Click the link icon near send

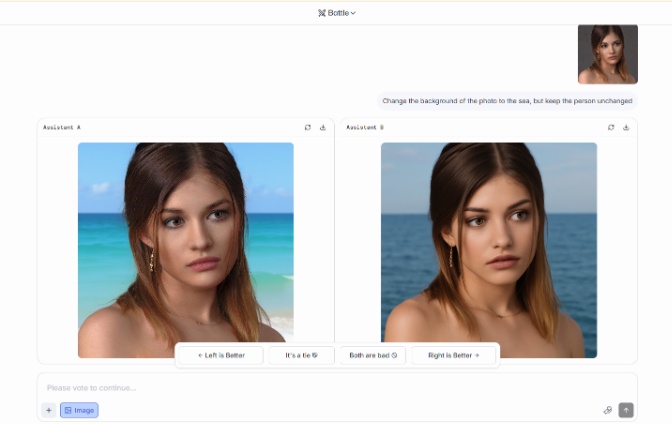click(607, 410)
